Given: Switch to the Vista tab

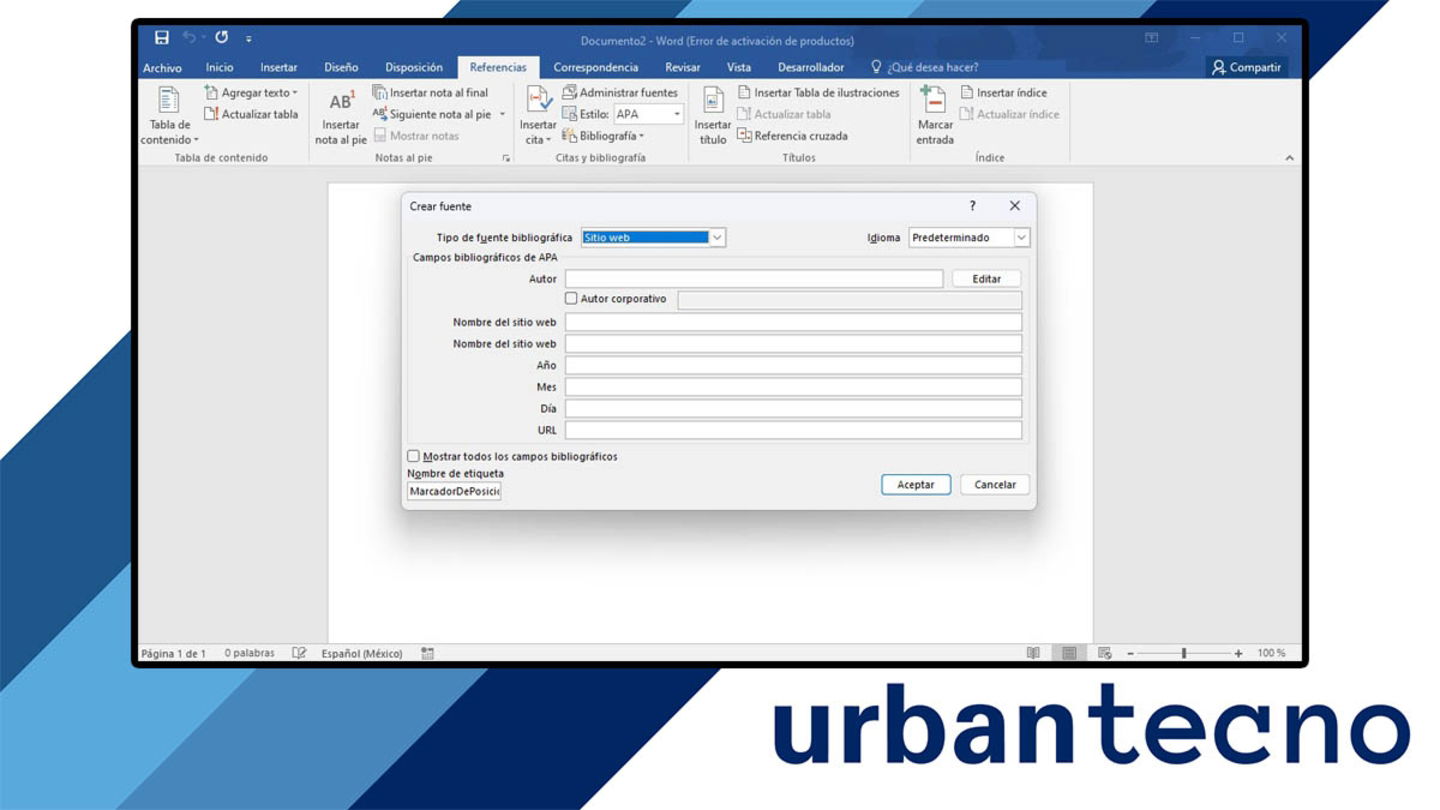Looking at the screenshot, I should [739, 68].
